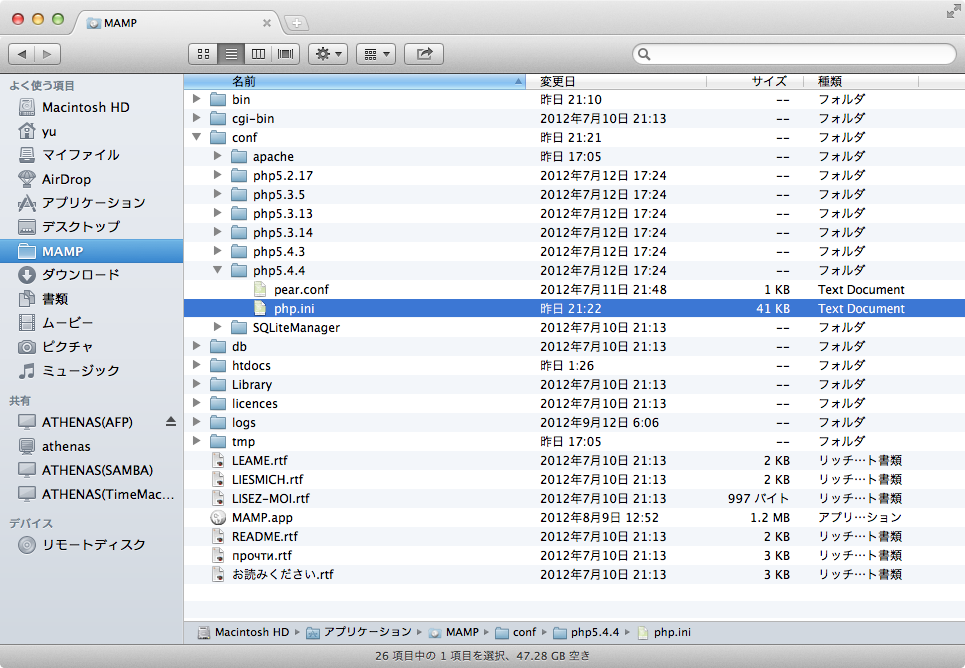Sort by the サイズ column header
The height and width of the screenshot is (668, 965).
(x=755, y=81)
